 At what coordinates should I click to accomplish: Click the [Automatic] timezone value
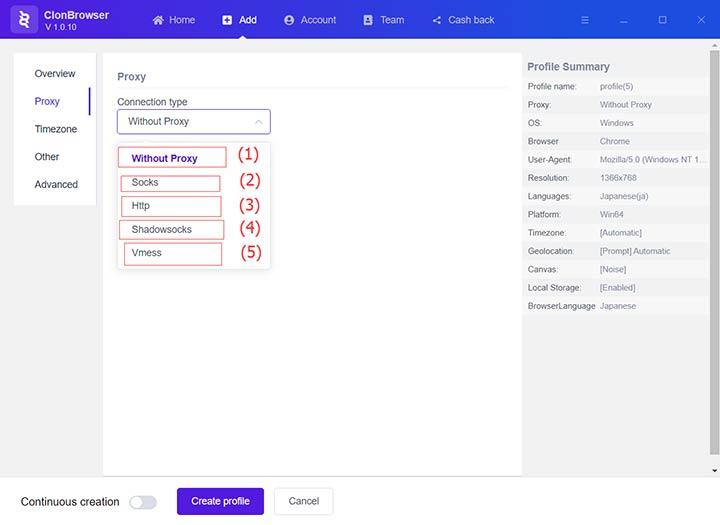pyautogui.click(x=620, y=233)
